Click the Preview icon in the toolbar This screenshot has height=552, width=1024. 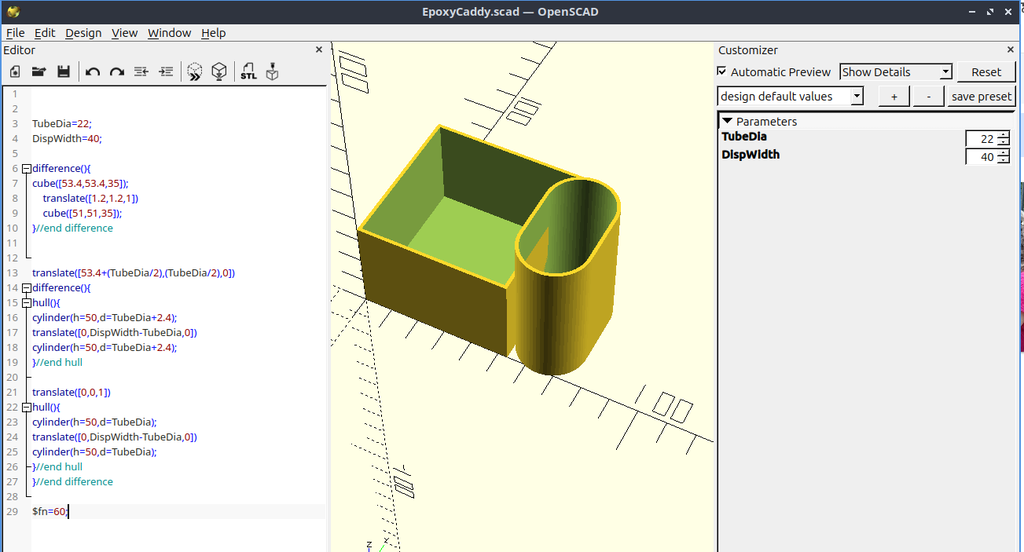point(194,72)
